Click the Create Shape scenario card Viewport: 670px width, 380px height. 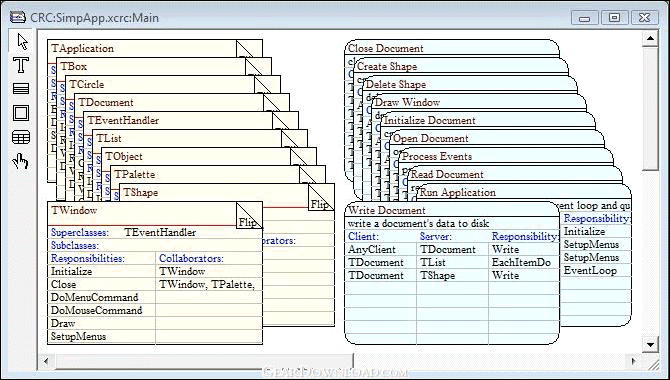(x=387, y=66)
